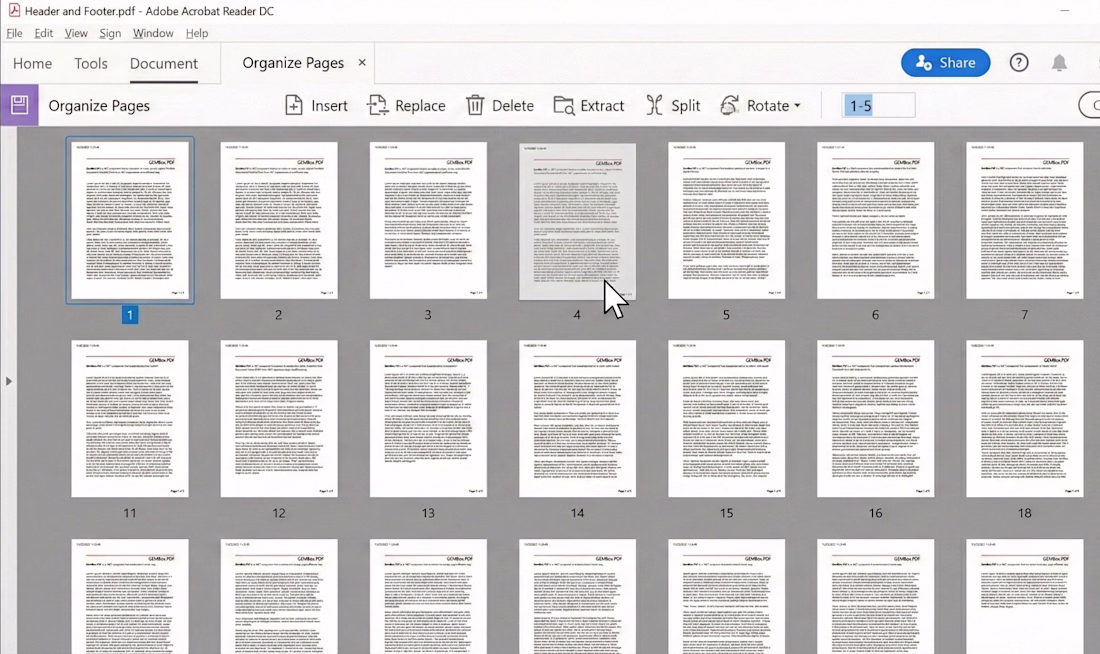The image size is (1100, 654).
Task: Open the View menu
Action: click(76, 33)
